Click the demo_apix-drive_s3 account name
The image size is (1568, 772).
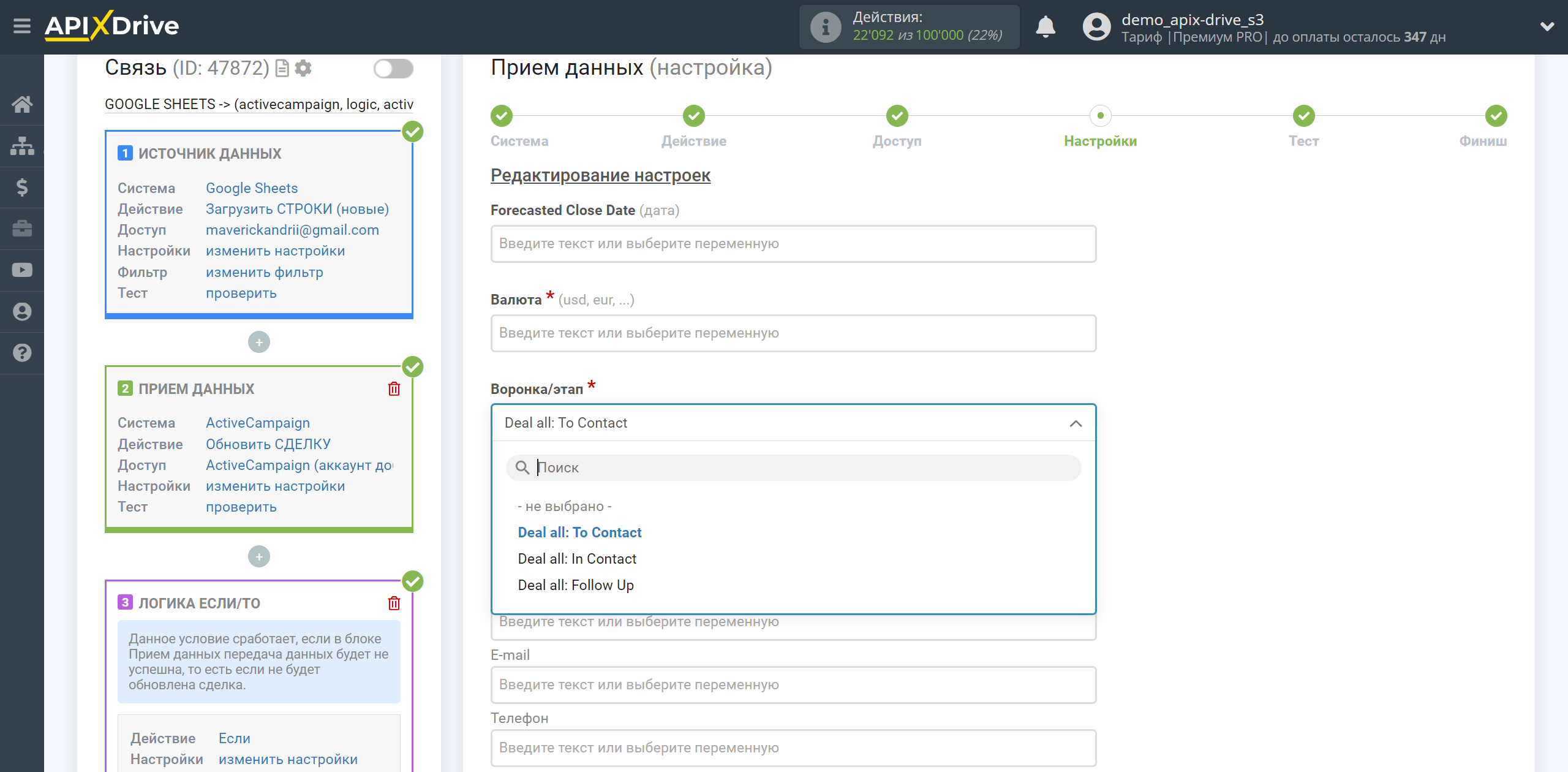(x=1192, y=20)
